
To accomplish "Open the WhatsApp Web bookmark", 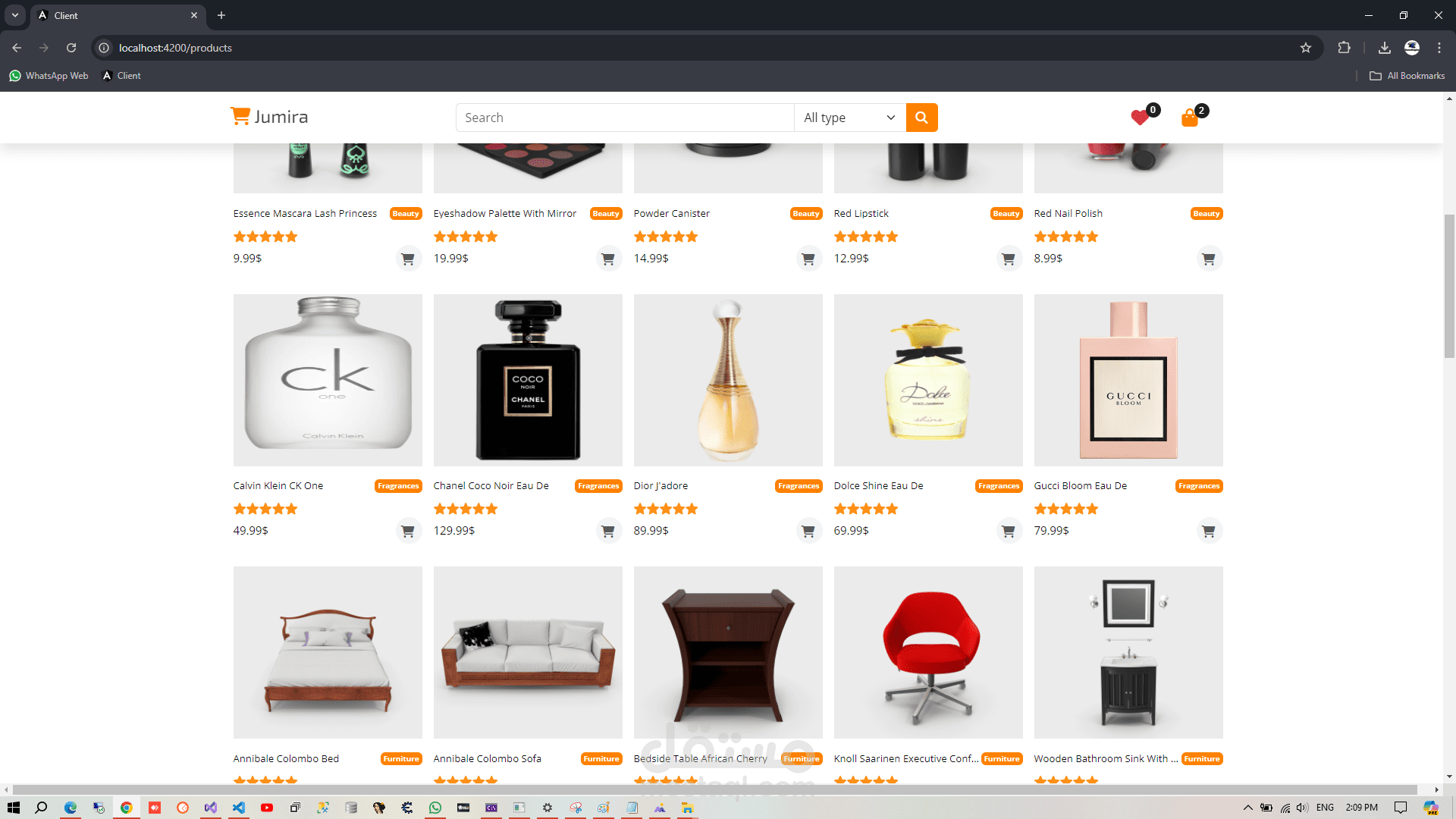I will pos(49,76).
